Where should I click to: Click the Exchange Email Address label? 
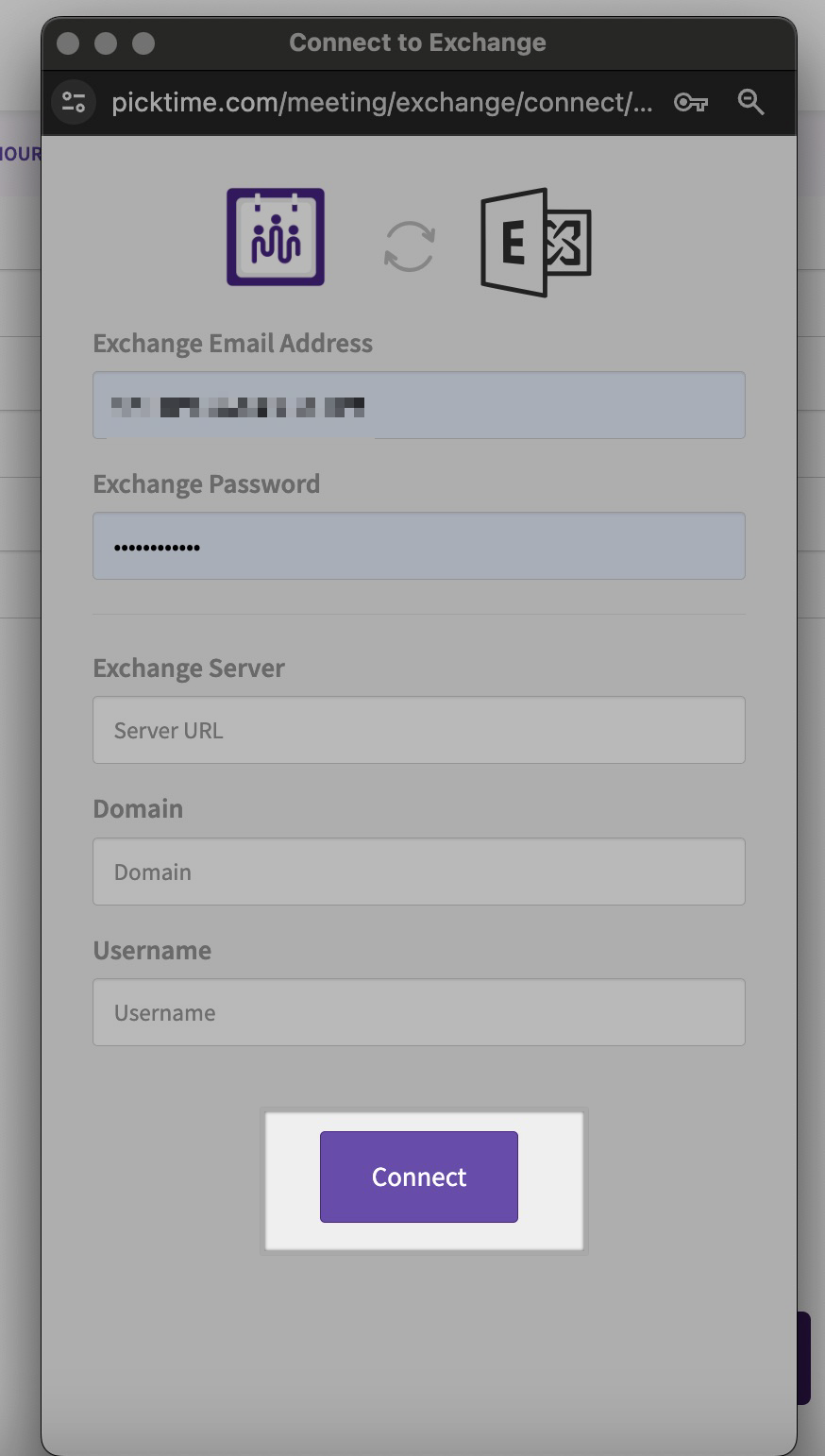[232, 343]
